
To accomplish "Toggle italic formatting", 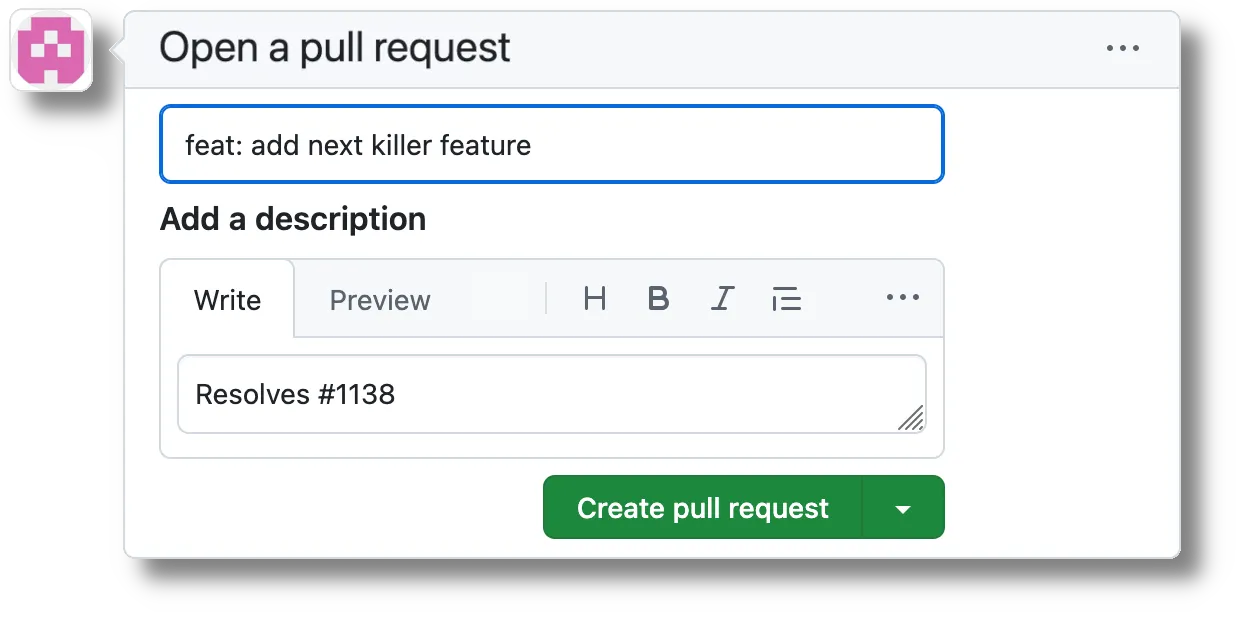I will (x=722, y=298).
